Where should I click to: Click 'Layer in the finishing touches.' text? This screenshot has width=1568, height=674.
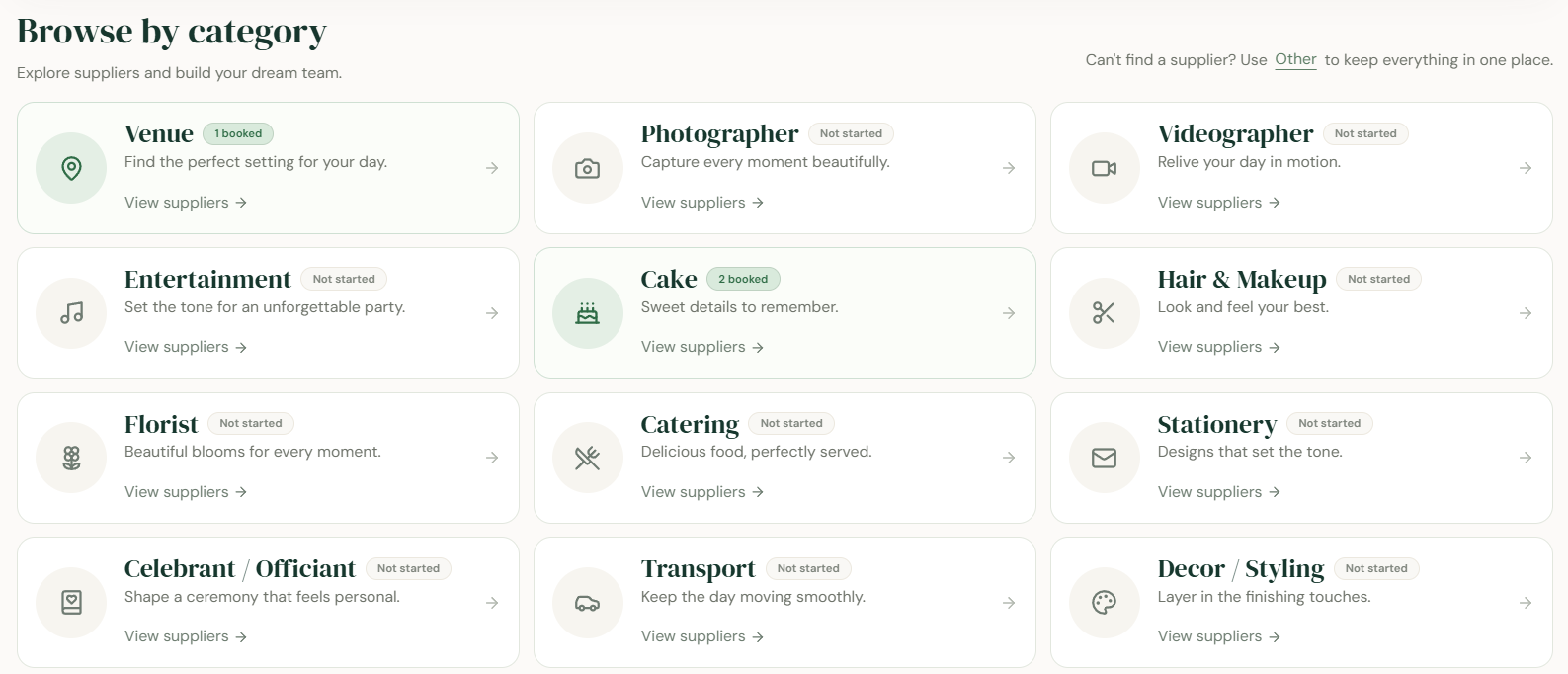point(1264,597)
